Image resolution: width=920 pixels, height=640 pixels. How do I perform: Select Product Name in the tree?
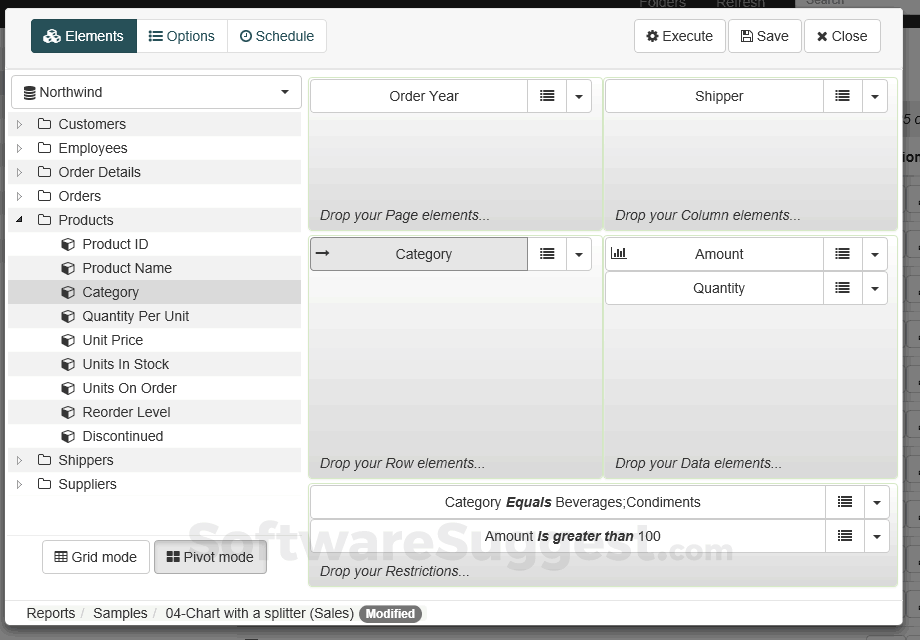(127, 268)
